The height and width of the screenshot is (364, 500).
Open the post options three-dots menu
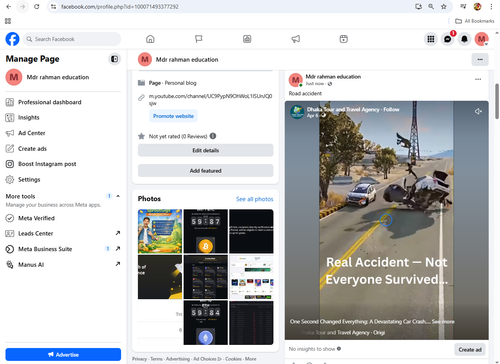(478, 79)
